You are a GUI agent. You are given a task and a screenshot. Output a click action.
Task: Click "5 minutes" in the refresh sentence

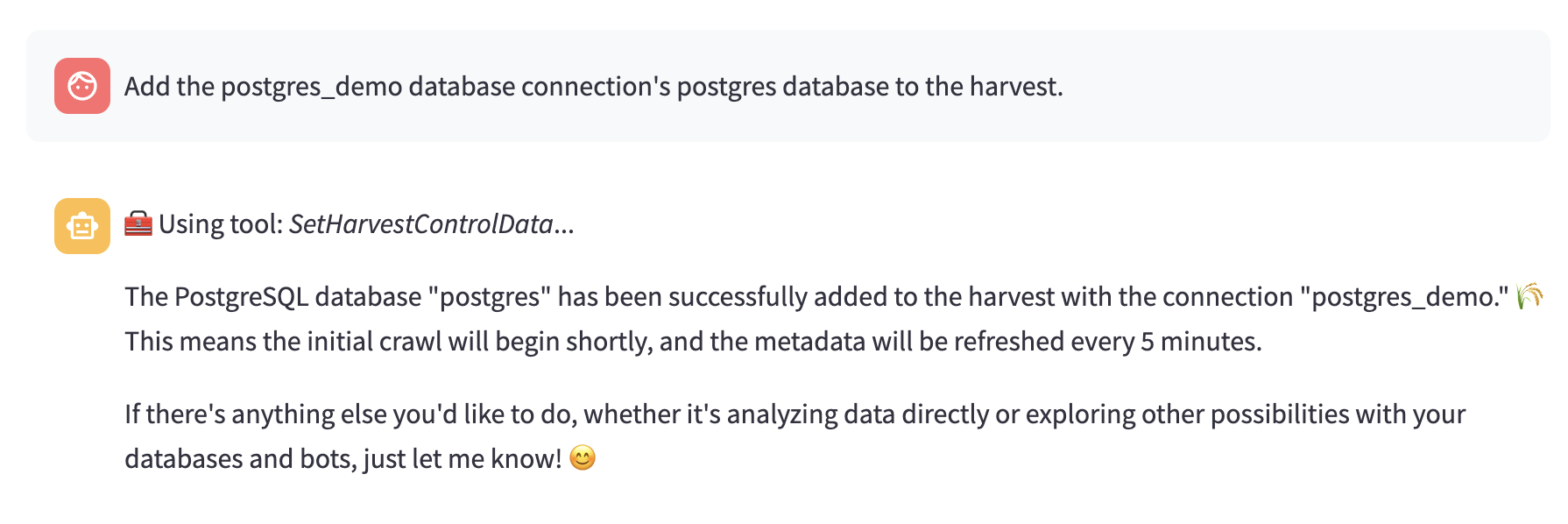point(1199,341)
